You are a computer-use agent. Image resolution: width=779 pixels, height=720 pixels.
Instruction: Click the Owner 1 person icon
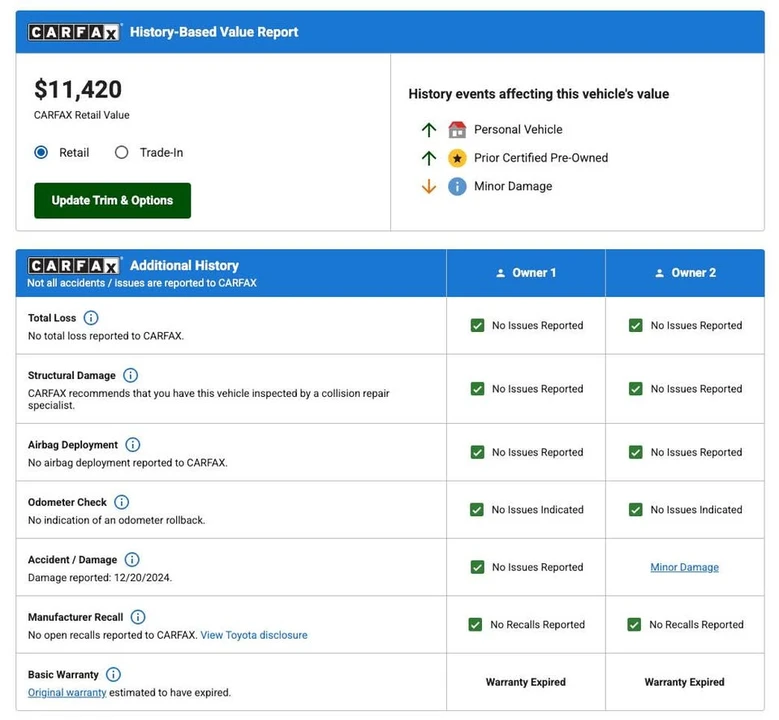pos(500,273)
